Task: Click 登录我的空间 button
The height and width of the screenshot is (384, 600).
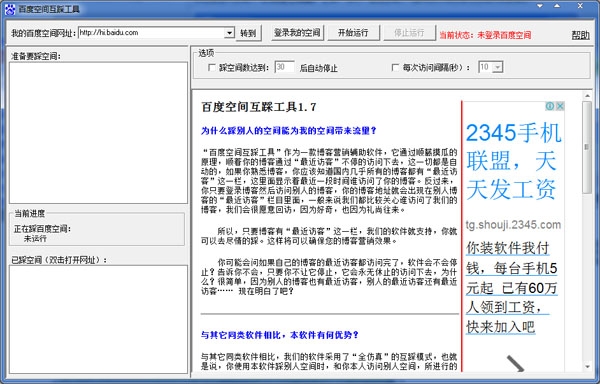Action: 297,33
